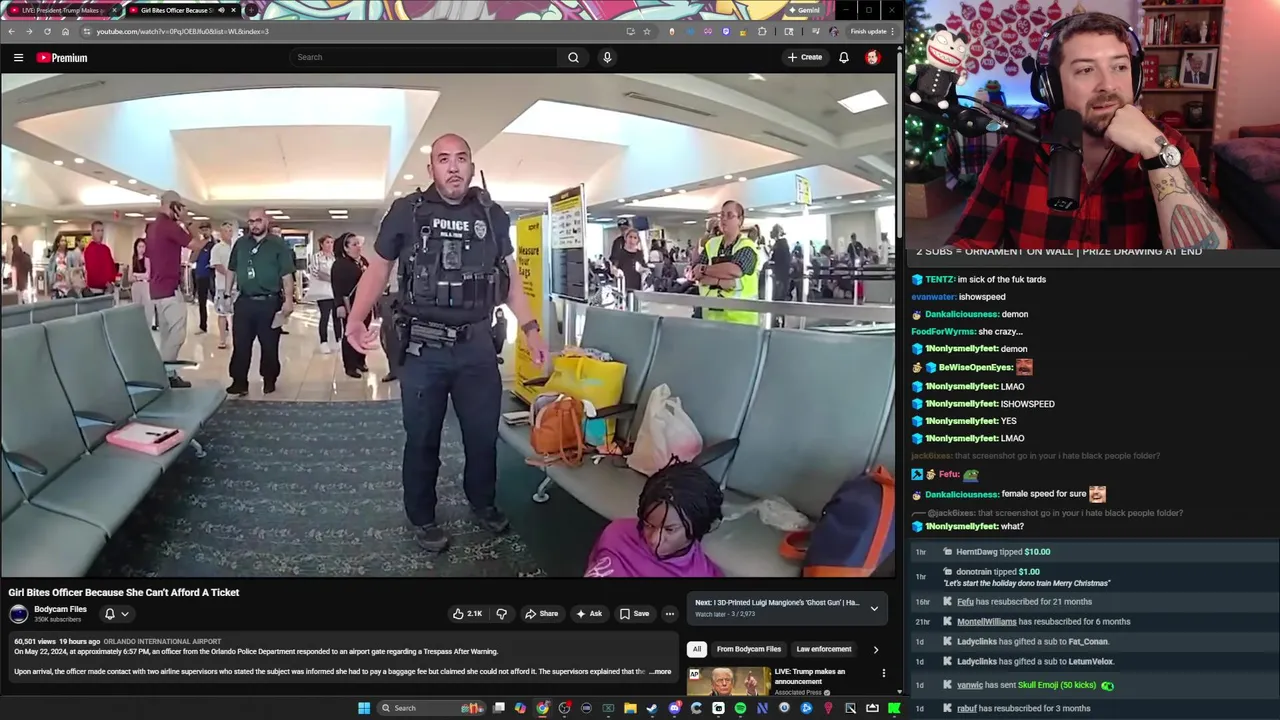
Task: Select the From Bodycam Files chip
Action: coord(748,649)
